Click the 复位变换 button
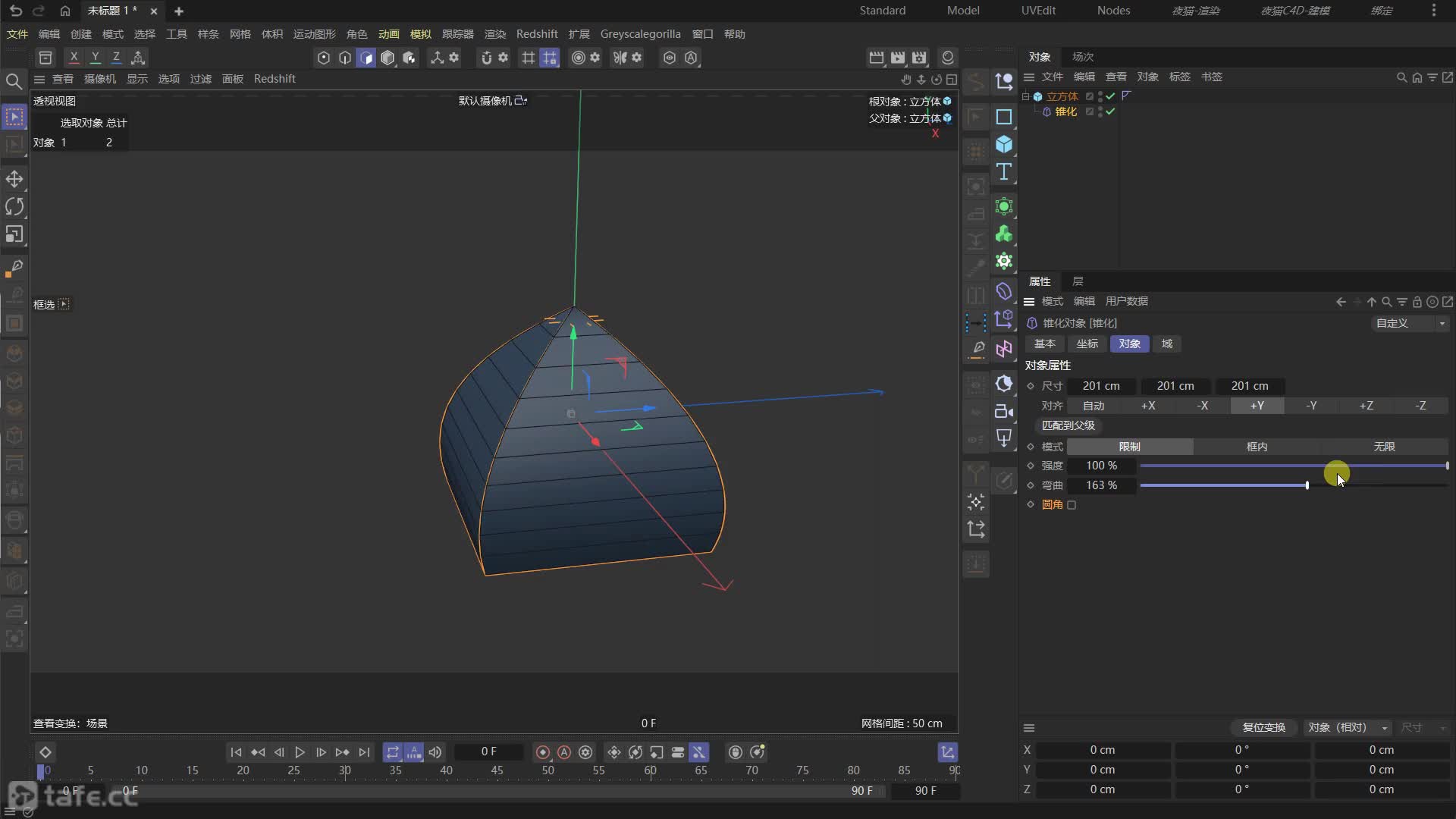1456x819 pixels. [x=1263, y=727]
